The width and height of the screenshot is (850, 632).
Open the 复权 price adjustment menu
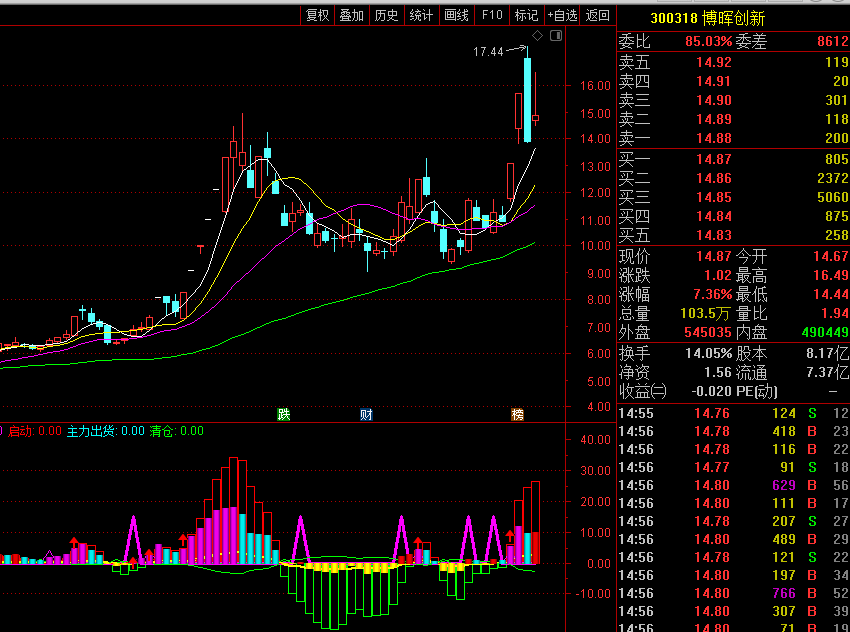pyautogui.click(x=317, y=15)
